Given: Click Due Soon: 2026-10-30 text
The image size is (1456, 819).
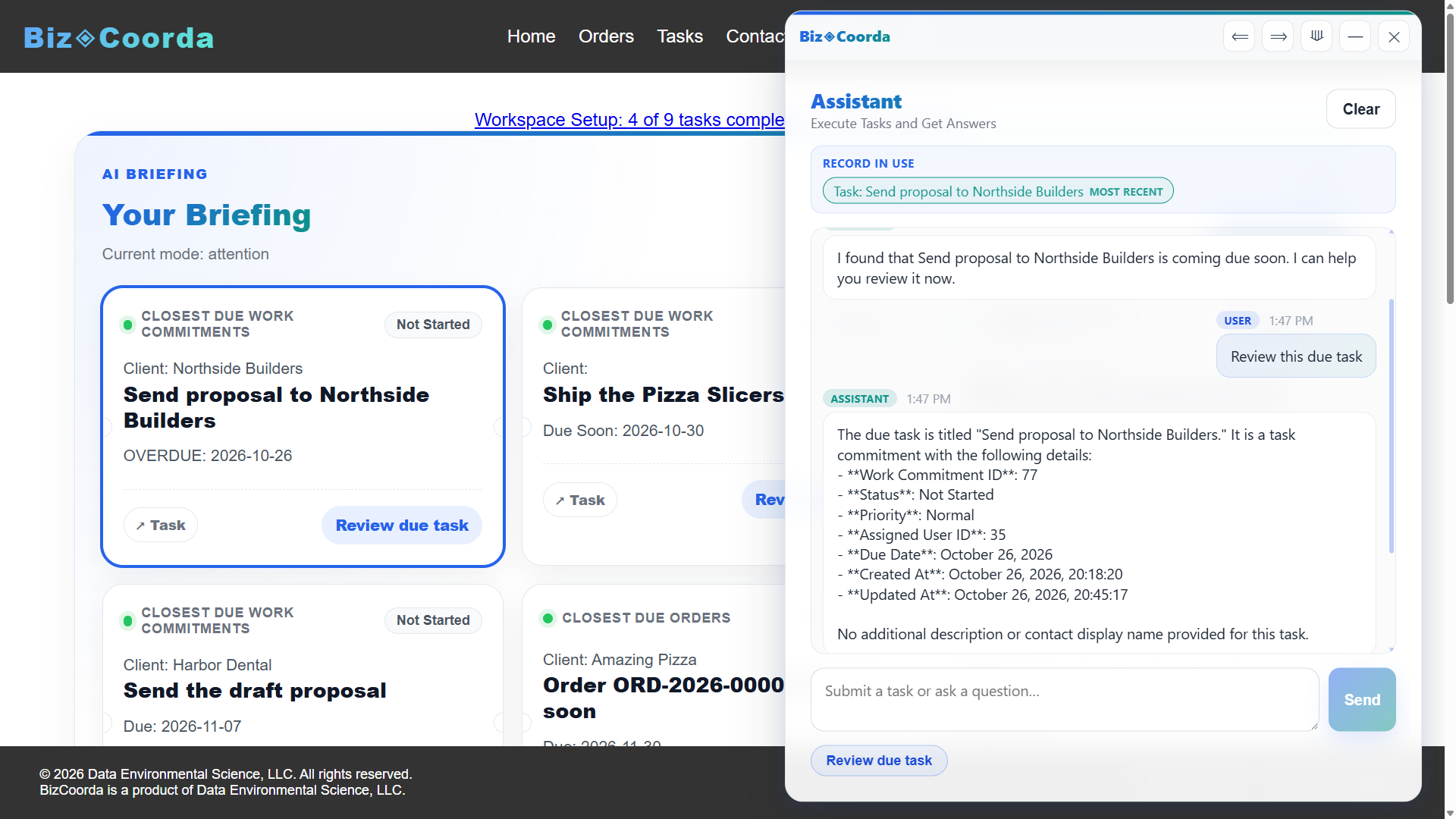Looking at the screenshot, I should tap(623, 431).
